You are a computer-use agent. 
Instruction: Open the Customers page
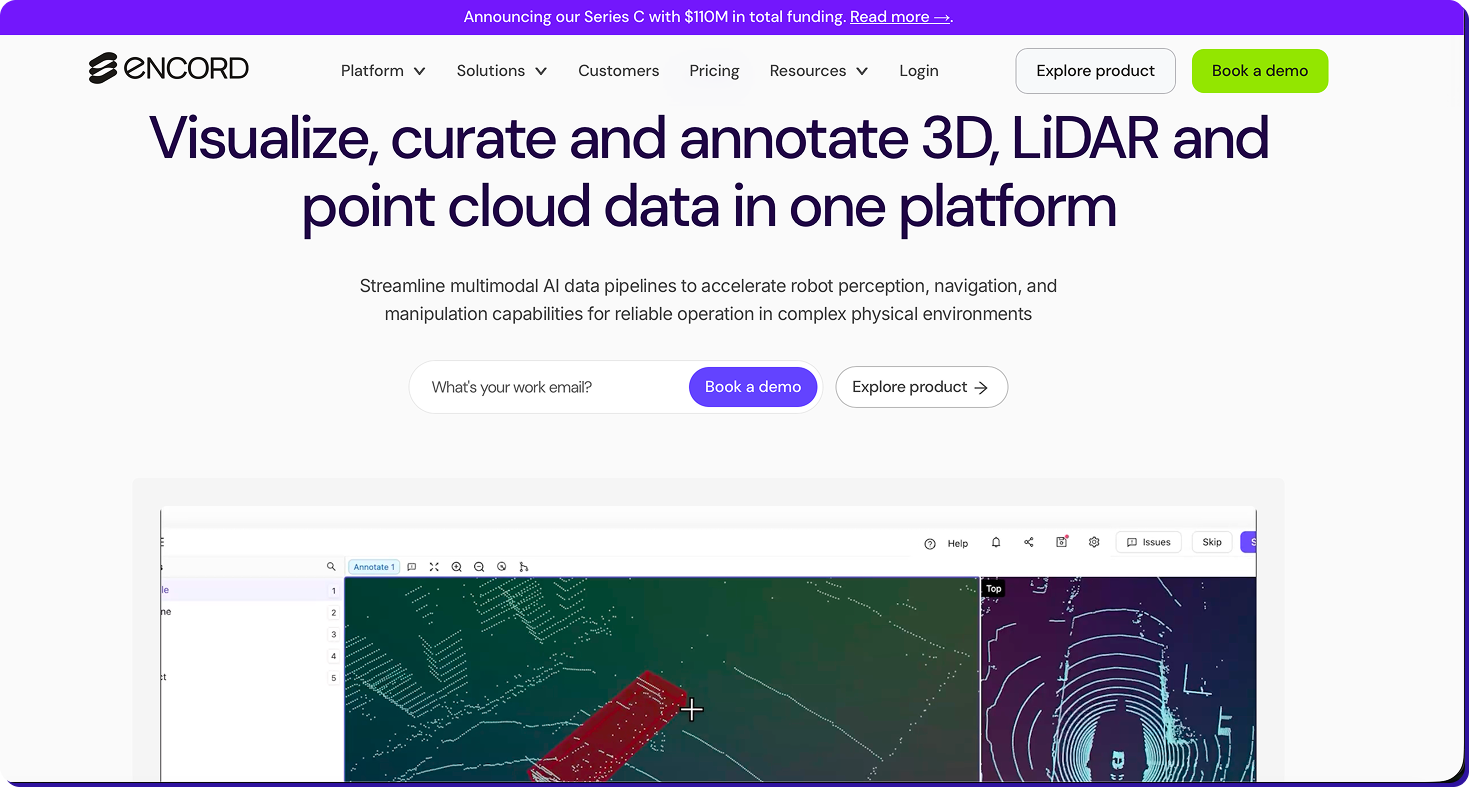pyautogui.click(x=619, y=71)
